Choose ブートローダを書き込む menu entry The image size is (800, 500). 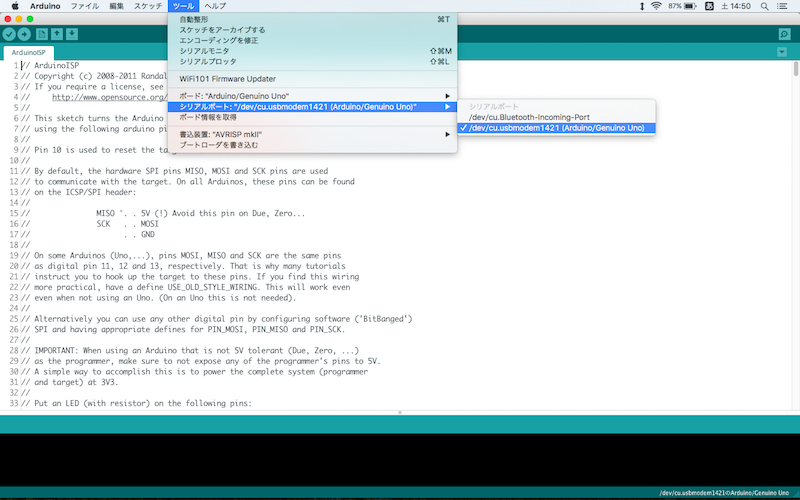[312, 145]
